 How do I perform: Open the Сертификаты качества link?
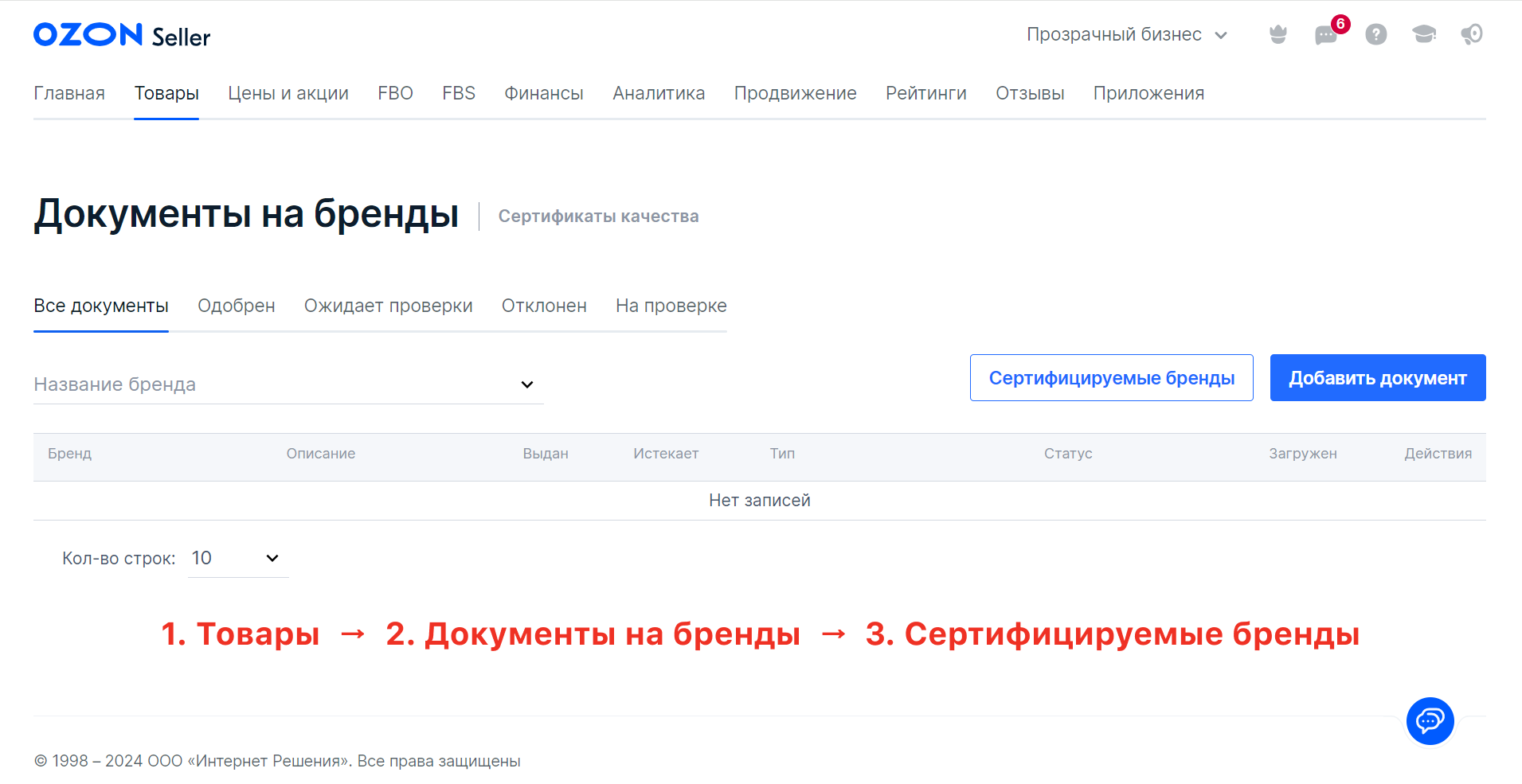pyautogui.click(x=599, y=216)
